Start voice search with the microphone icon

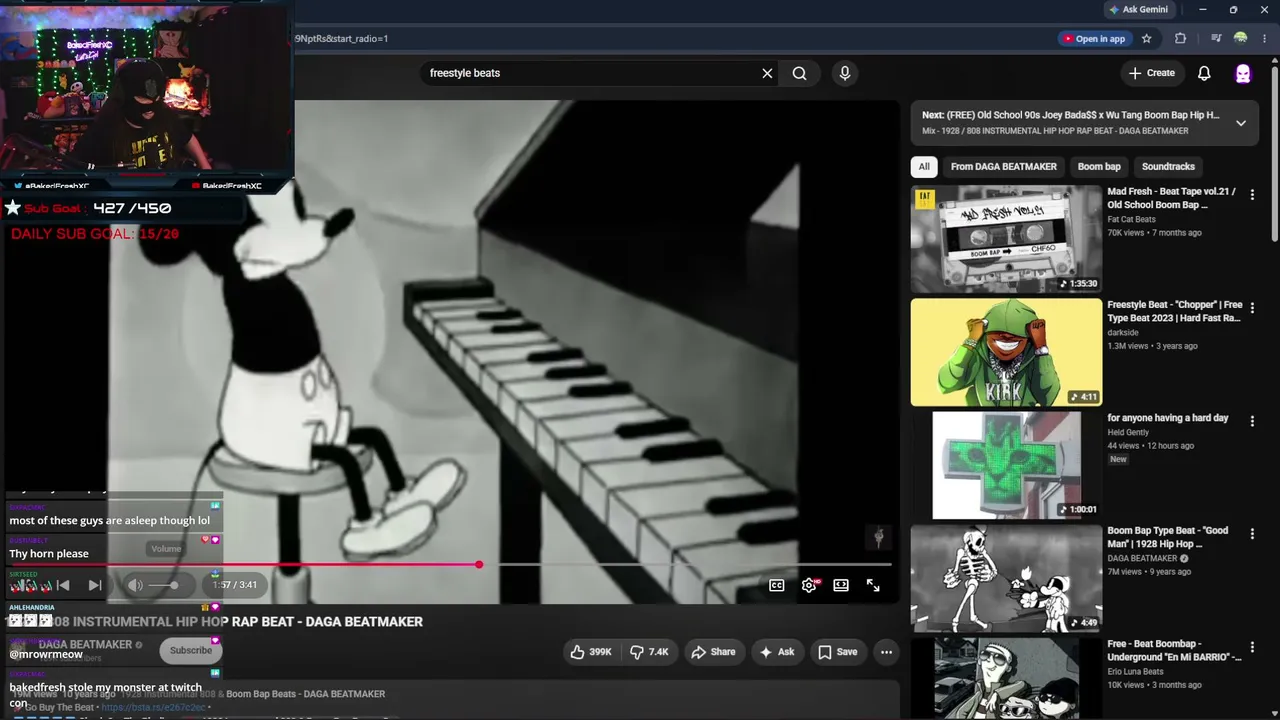point(845,73)
